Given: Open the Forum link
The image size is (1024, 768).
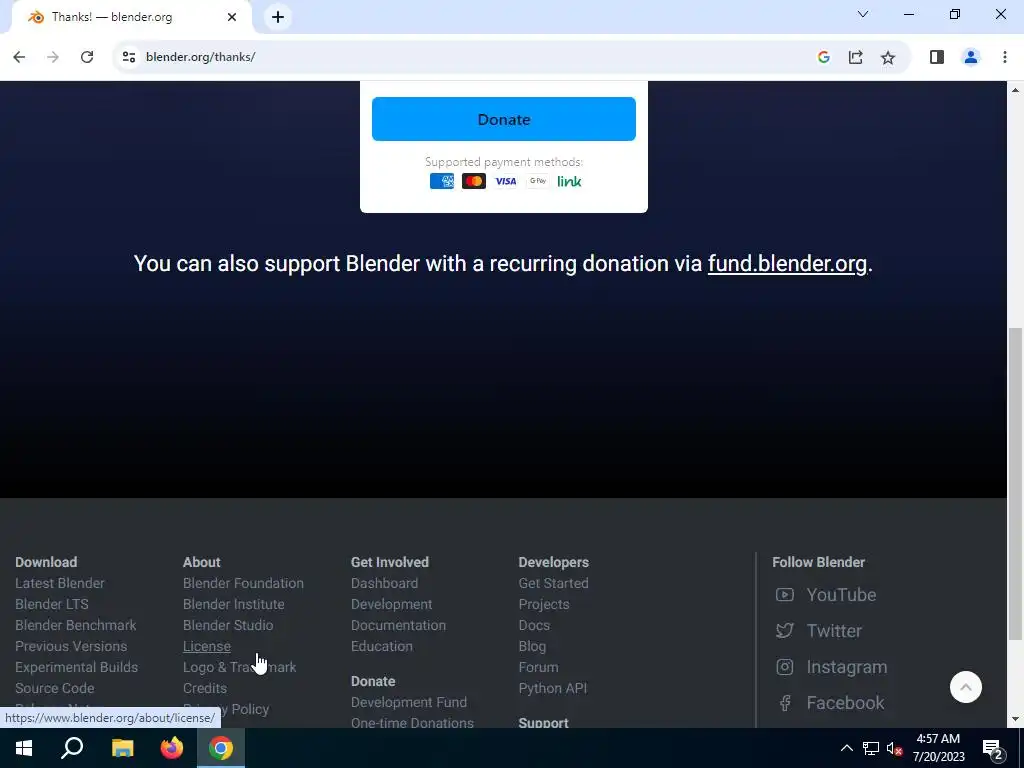Looking at the screenshot, I should (x=538, y=667).
